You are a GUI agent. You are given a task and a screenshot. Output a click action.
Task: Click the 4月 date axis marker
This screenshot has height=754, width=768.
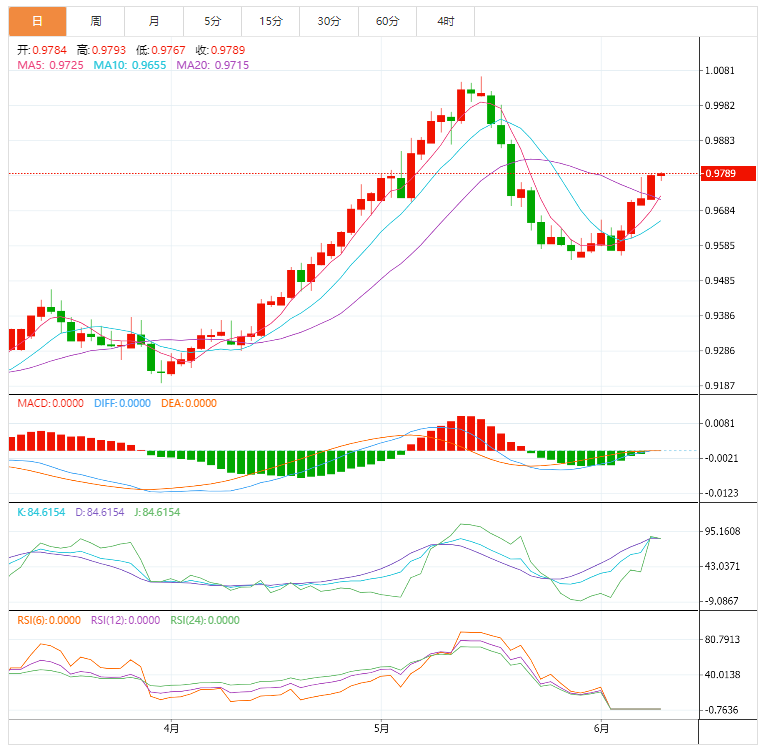tap(171, 729)
